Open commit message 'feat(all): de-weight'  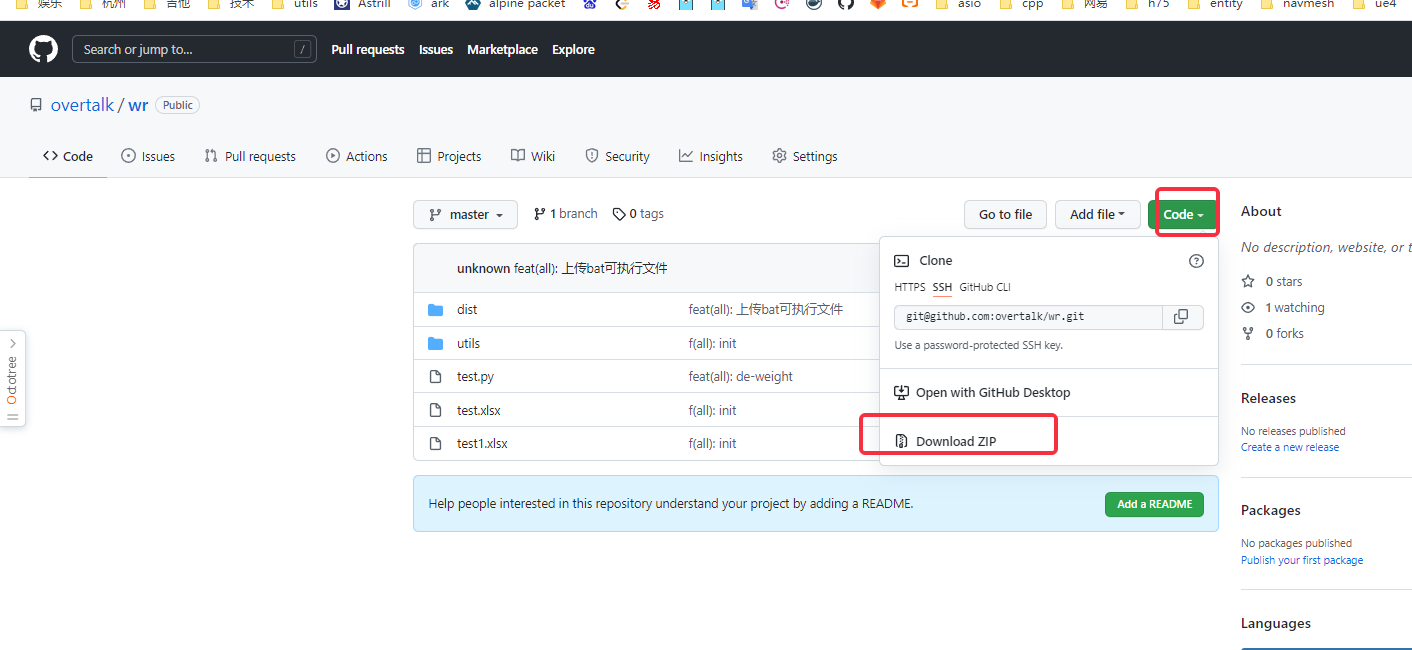[741, 376]
